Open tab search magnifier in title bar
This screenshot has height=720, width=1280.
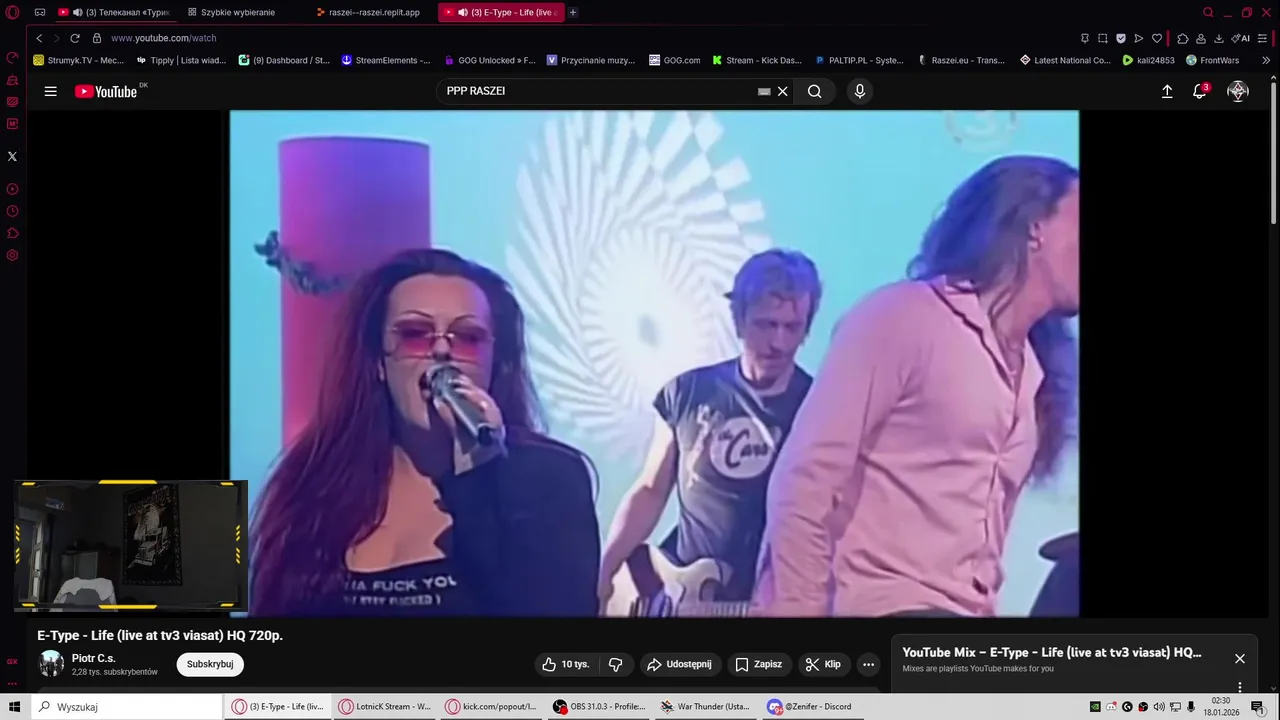(x=1208, y=12)
